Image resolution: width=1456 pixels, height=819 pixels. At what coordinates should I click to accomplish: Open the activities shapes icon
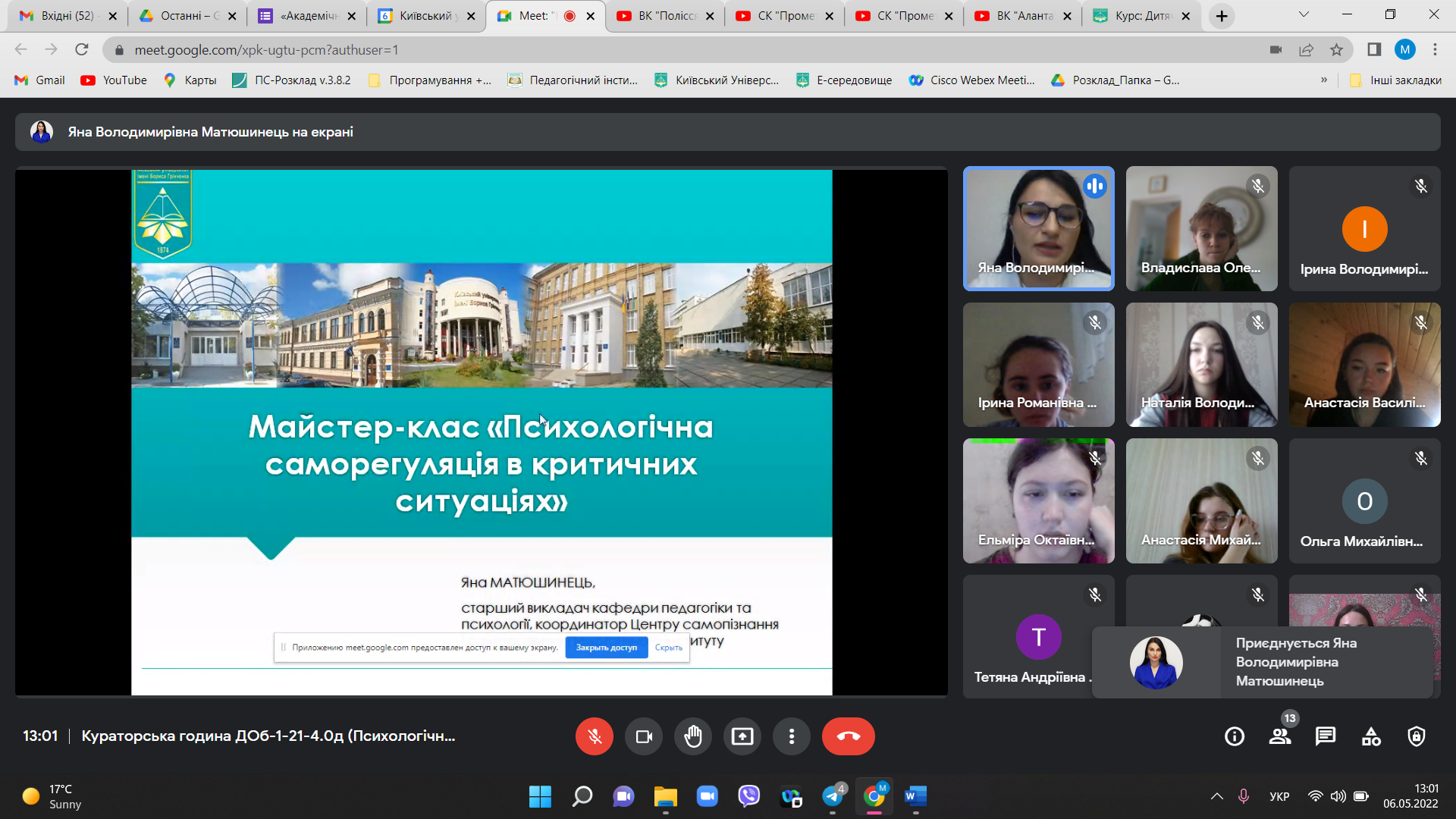[1371, 736]
